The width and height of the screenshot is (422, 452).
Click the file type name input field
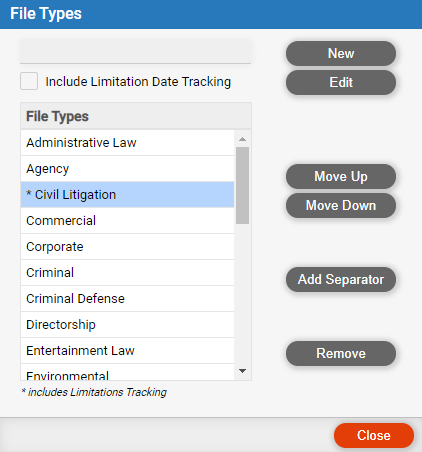(x=135, y=51)
